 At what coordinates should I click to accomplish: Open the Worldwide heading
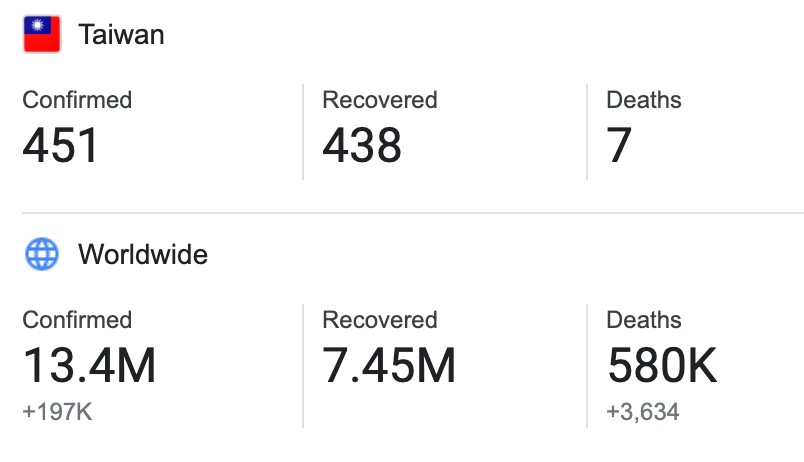click(143, 254)
